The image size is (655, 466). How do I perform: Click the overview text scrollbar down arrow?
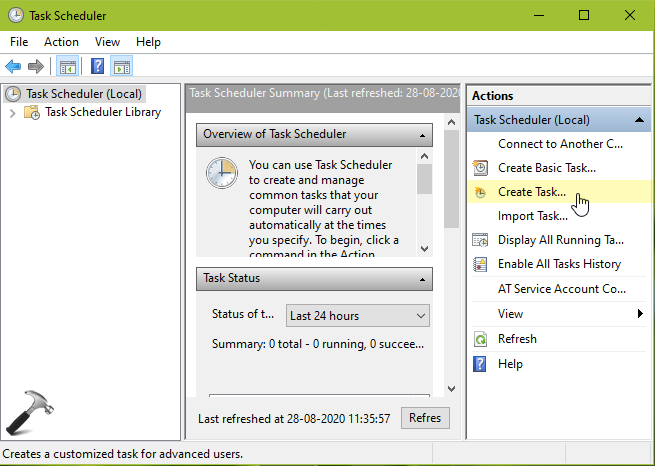(x=424, y=249)
